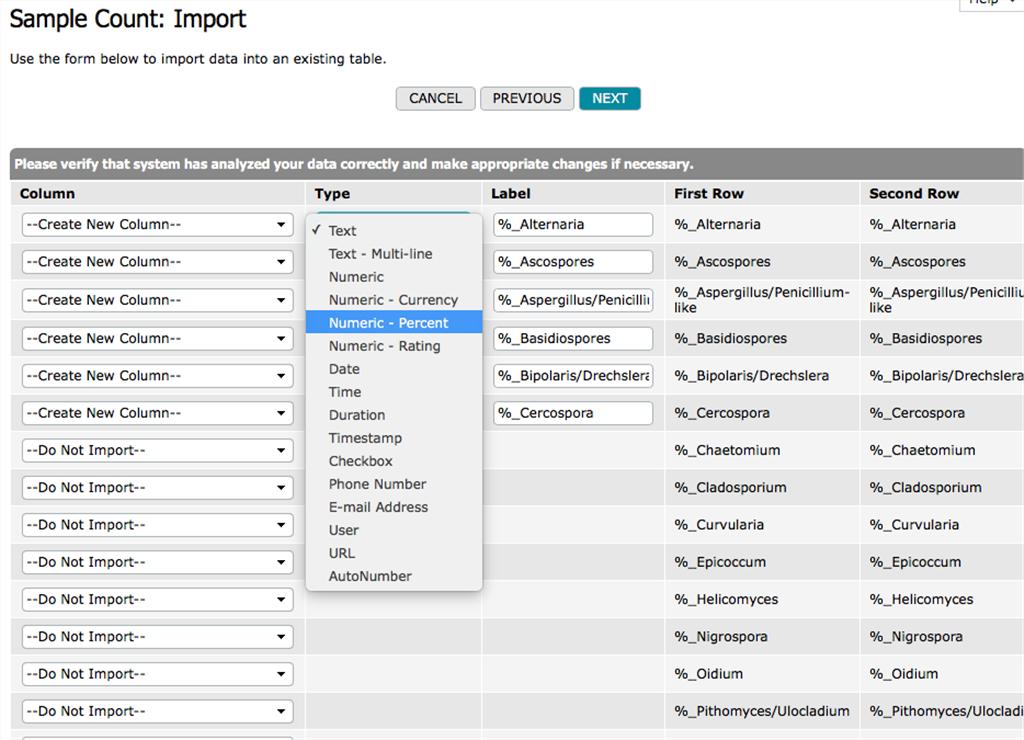Choose E-mail Address type option

[x=378, y=507]
